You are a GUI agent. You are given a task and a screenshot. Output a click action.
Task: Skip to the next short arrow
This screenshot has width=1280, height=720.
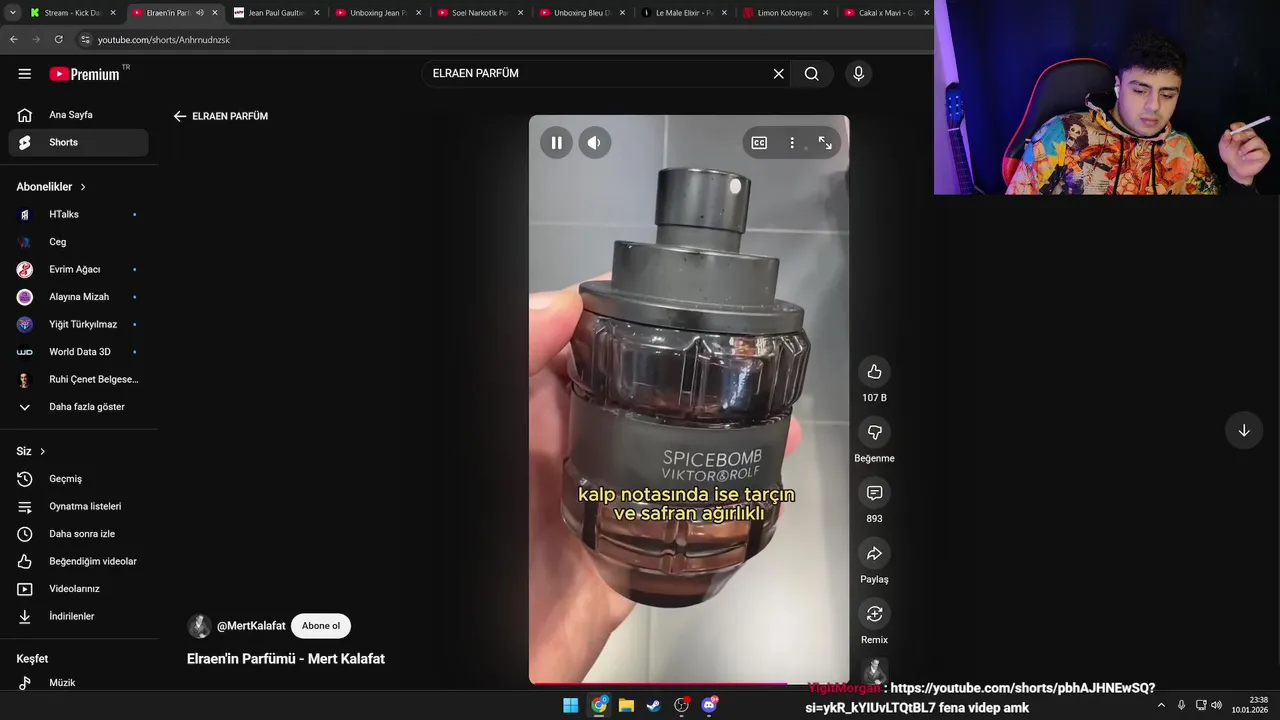(x=1244, y=431)
